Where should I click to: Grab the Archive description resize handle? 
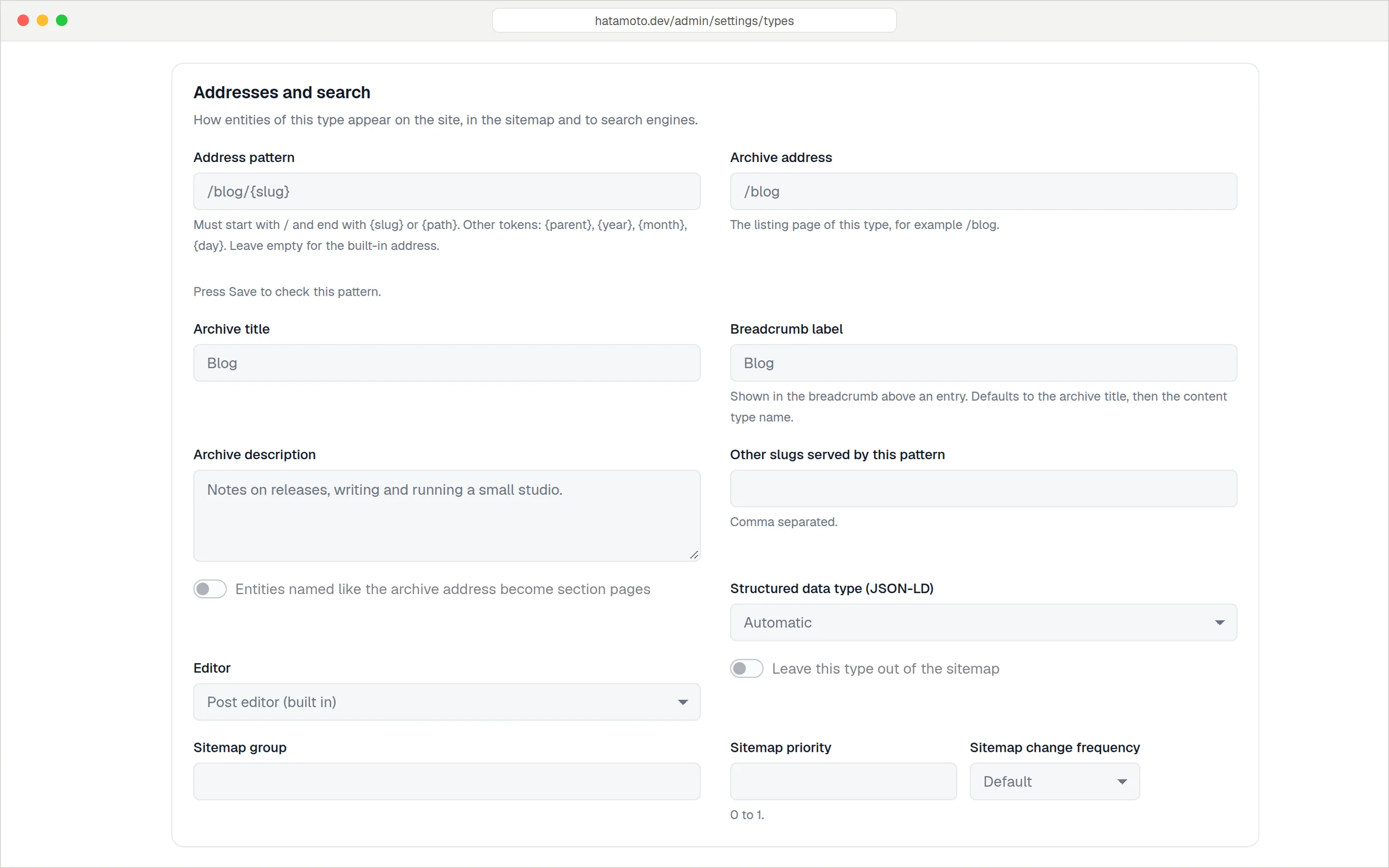[x=694, y=555]
